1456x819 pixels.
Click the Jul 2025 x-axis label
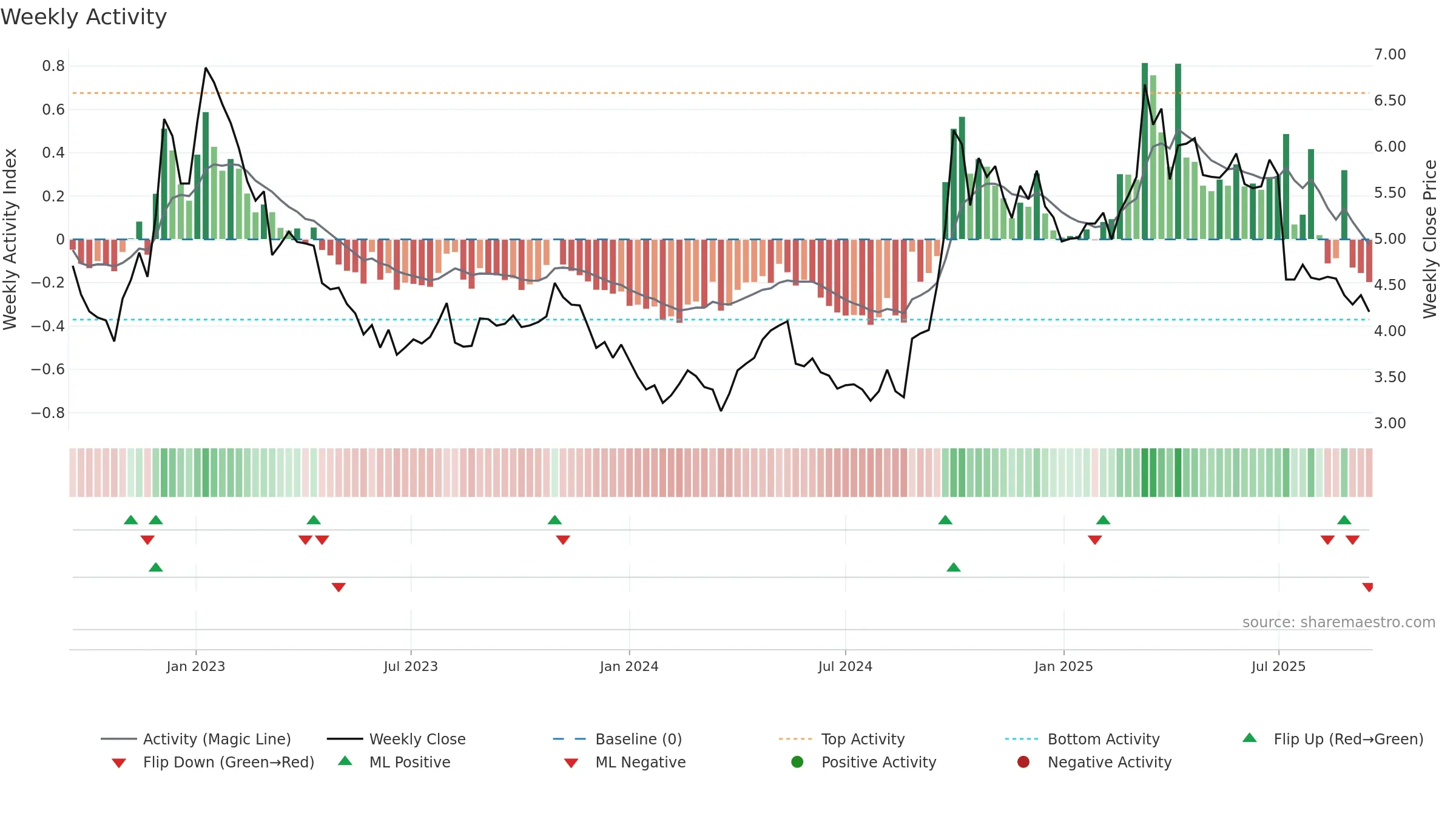[1278, 666]
